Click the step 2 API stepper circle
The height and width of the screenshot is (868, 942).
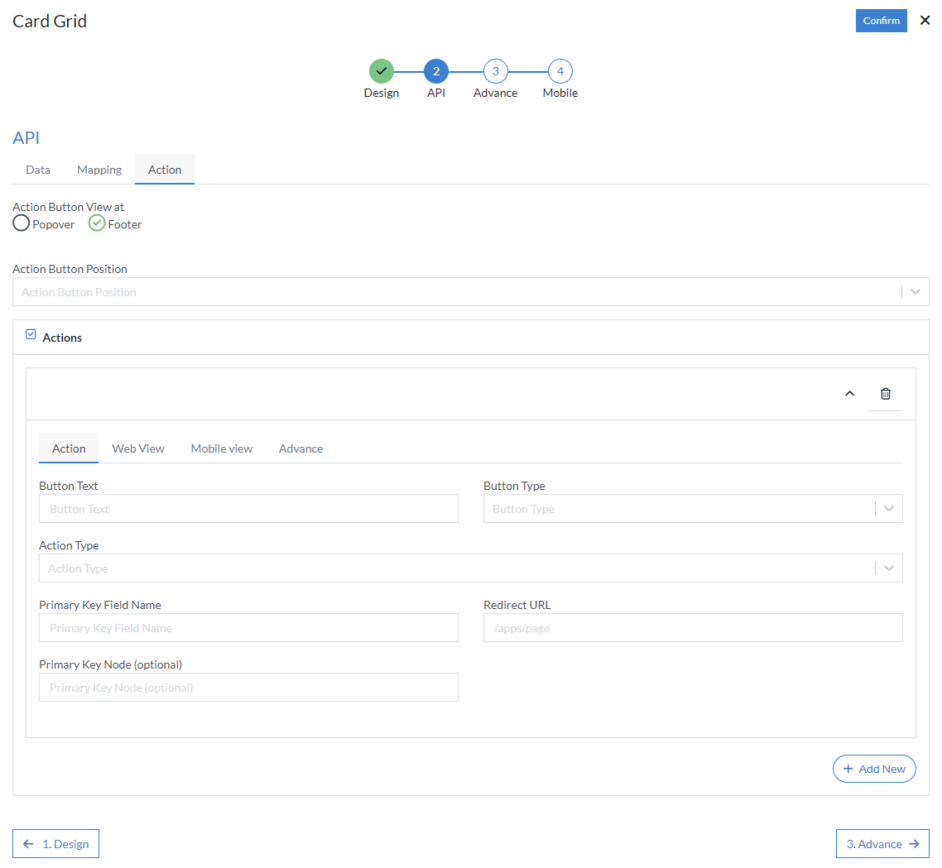[x=436, y=71]
